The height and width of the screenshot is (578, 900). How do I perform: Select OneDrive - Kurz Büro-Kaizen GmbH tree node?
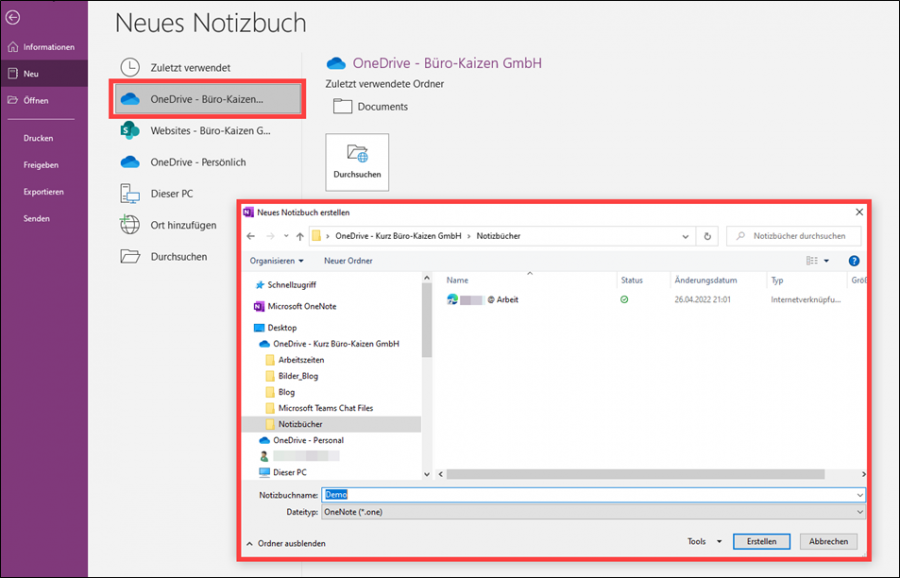(x=329, y=344)
